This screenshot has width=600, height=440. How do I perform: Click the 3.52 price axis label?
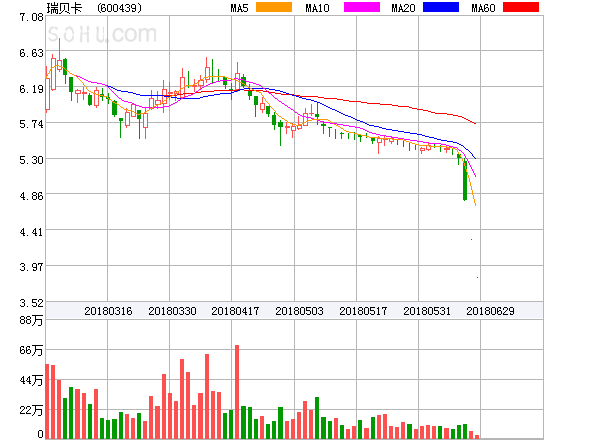(x=31, y=303)
